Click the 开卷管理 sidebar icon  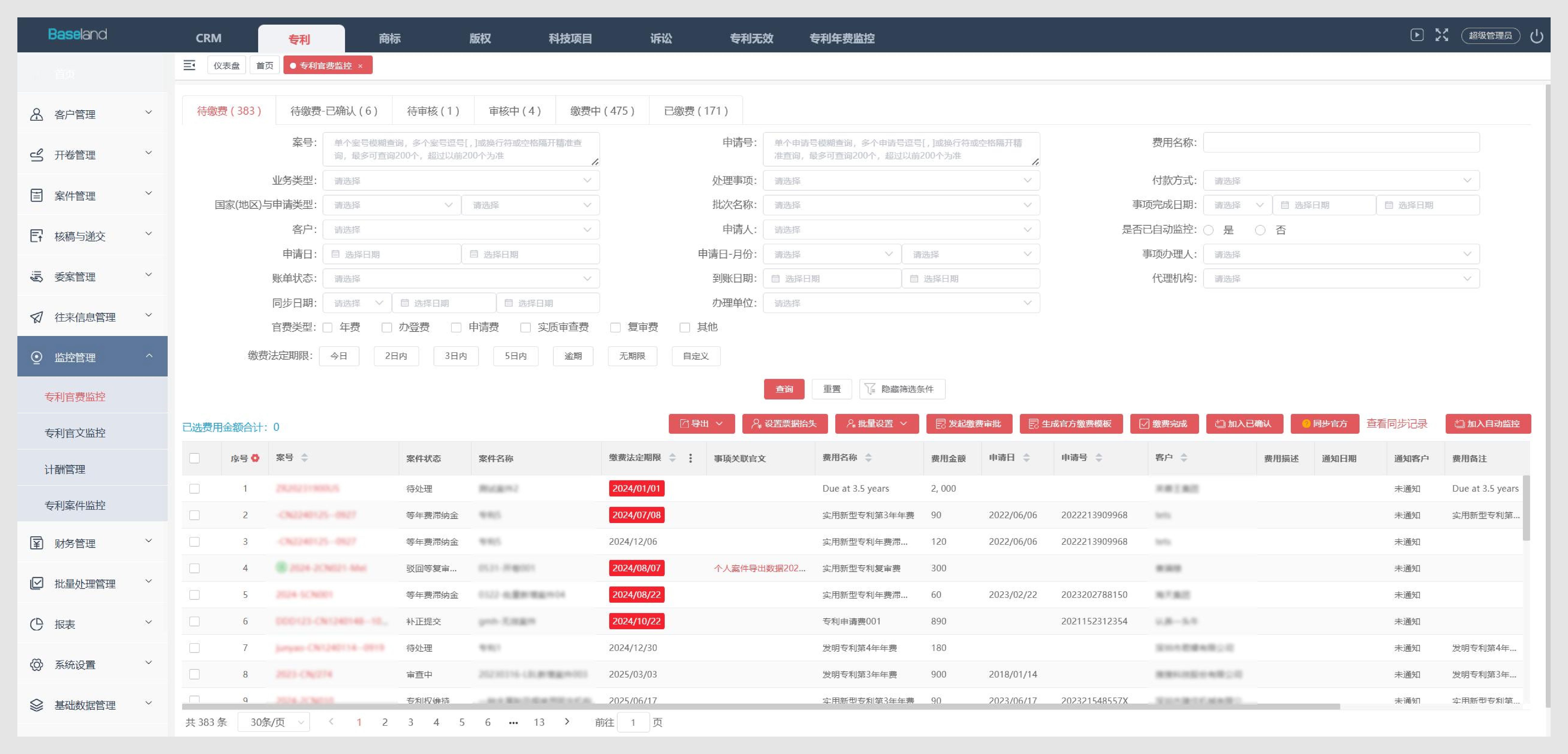click(x=36, y=155)
